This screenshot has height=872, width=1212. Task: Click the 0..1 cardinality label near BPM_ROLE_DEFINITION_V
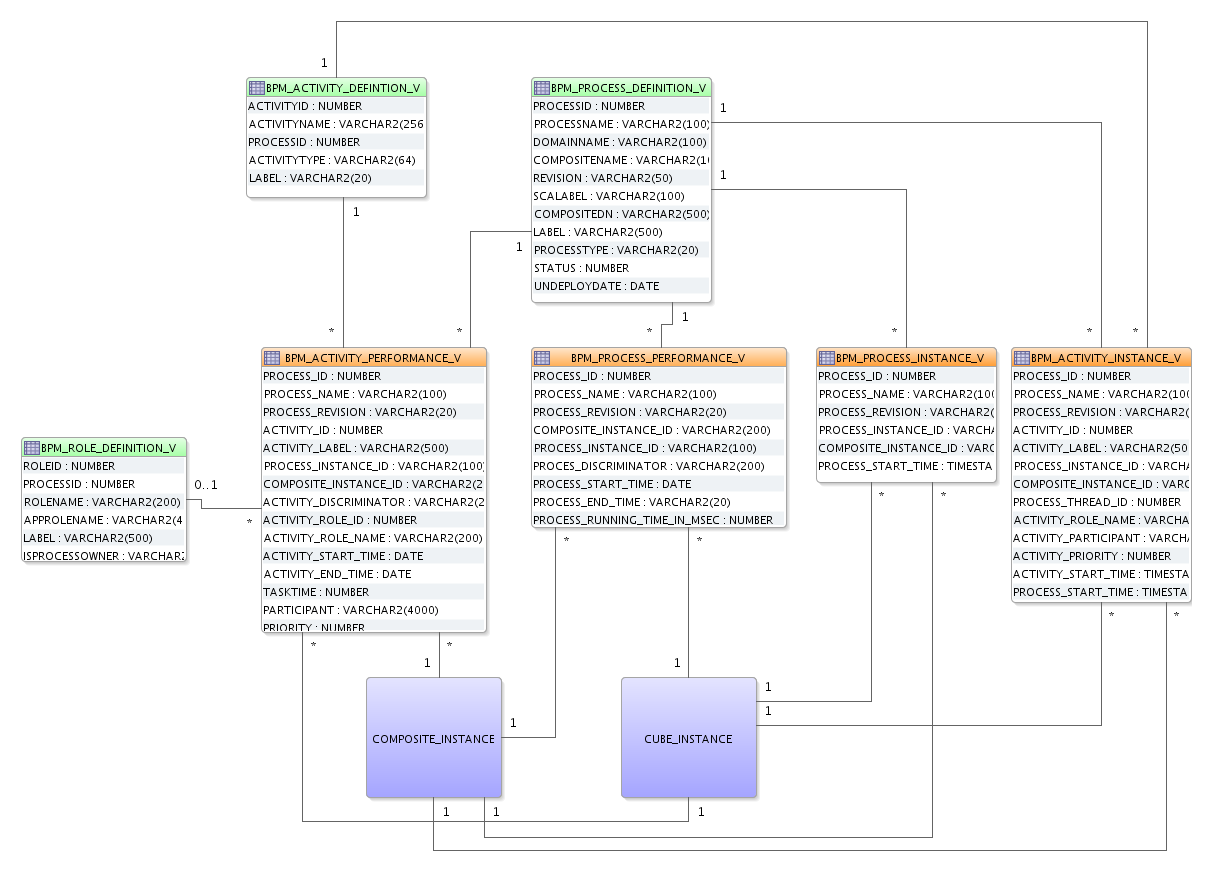coord(206,484)
